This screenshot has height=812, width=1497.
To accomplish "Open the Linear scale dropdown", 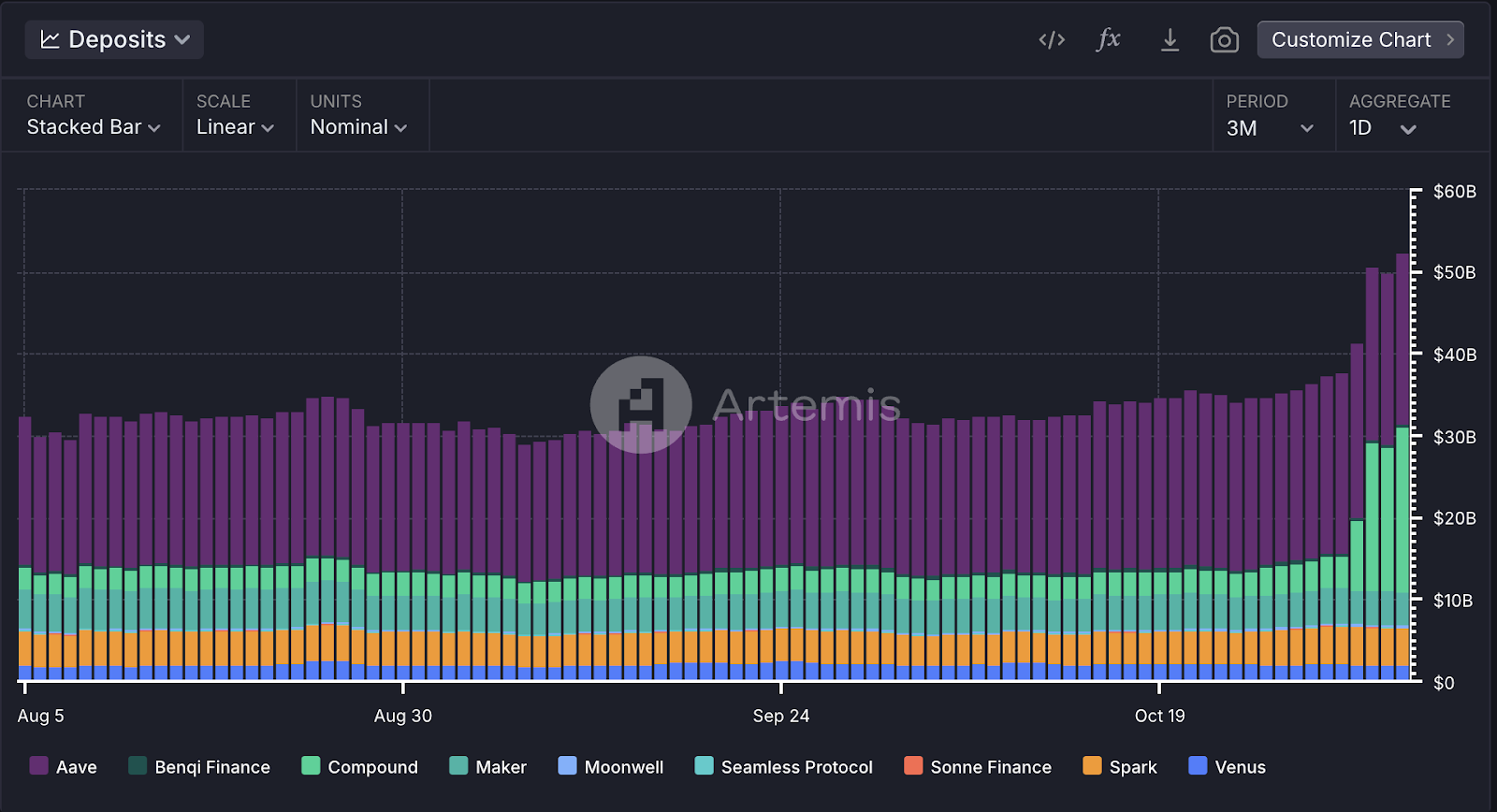I will tap(235, 127).
